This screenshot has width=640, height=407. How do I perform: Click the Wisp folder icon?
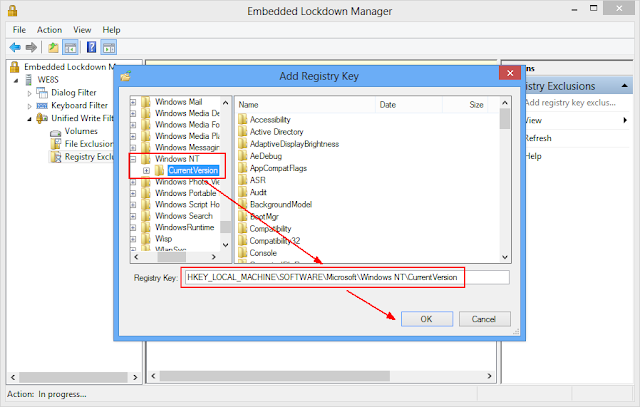point(146,238)
